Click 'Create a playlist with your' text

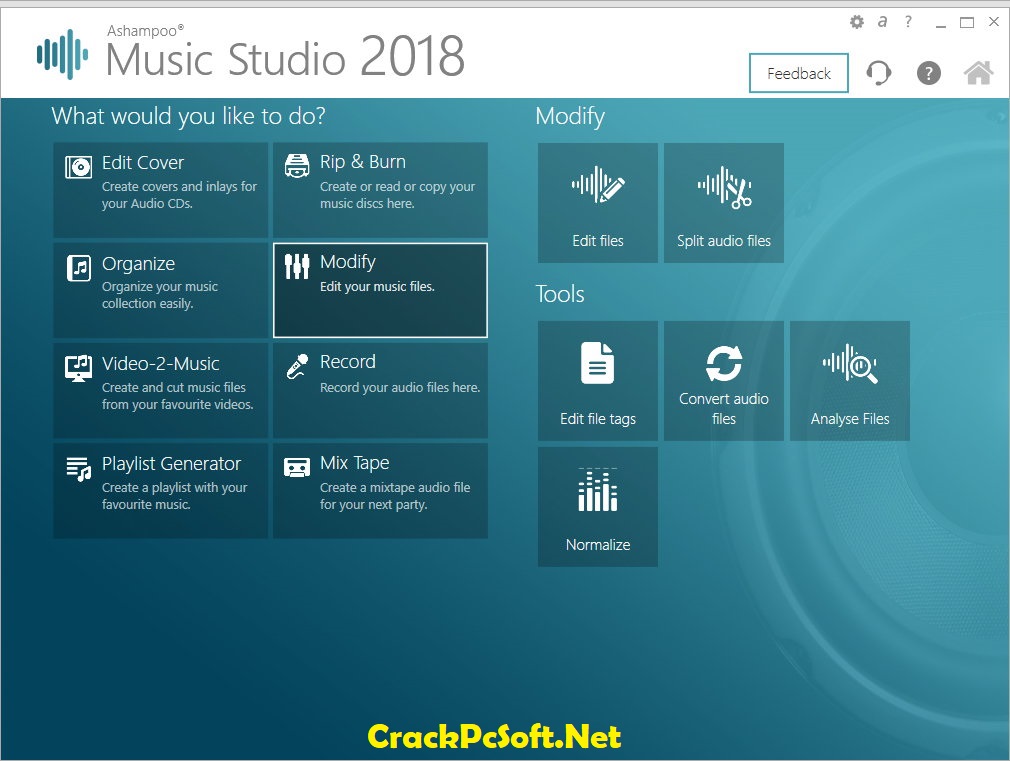[175, 488]
